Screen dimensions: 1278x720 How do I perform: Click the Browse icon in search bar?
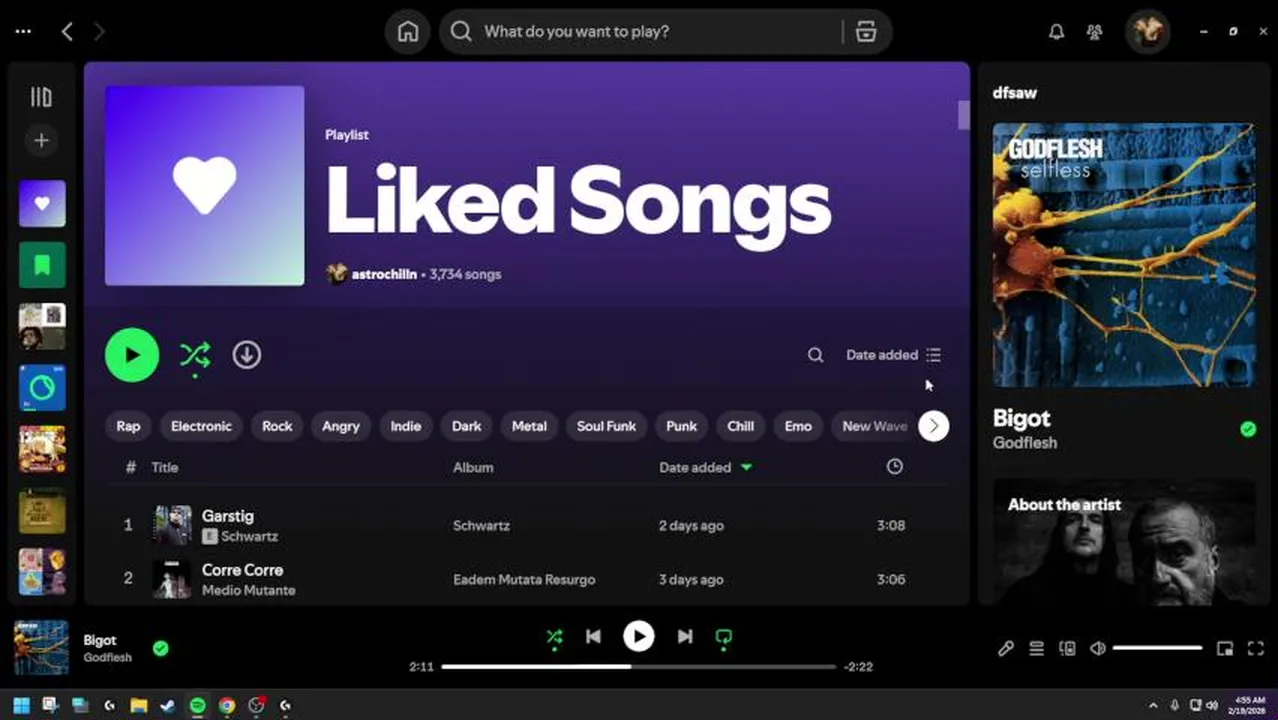tap(866, 31)
